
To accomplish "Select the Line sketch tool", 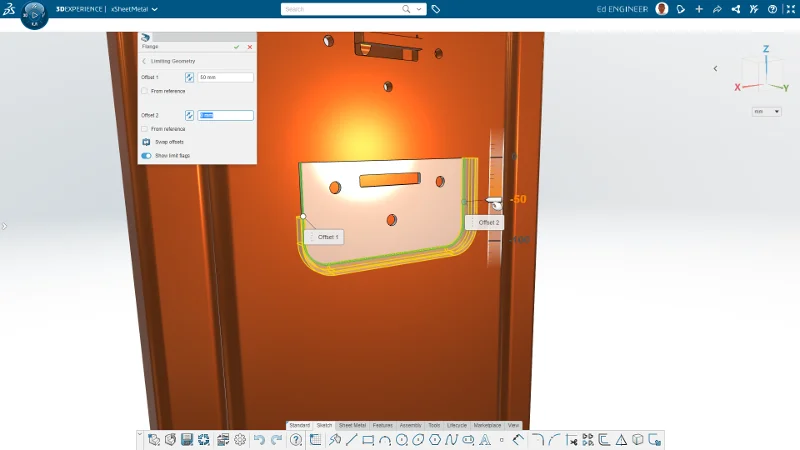I will point(352,440).
